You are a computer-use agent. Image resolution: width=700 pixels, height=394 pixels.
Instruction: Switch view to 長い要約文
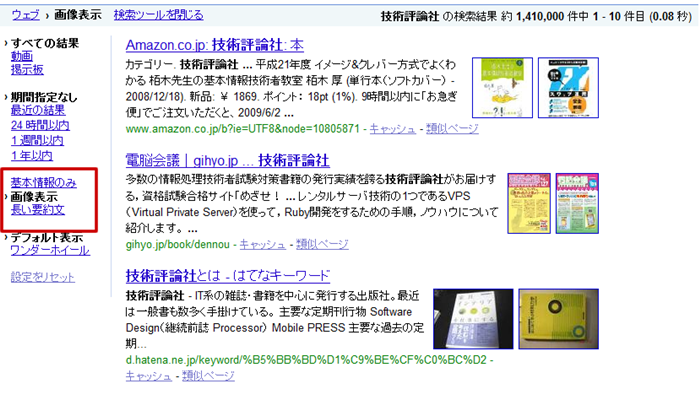point(38,210)
